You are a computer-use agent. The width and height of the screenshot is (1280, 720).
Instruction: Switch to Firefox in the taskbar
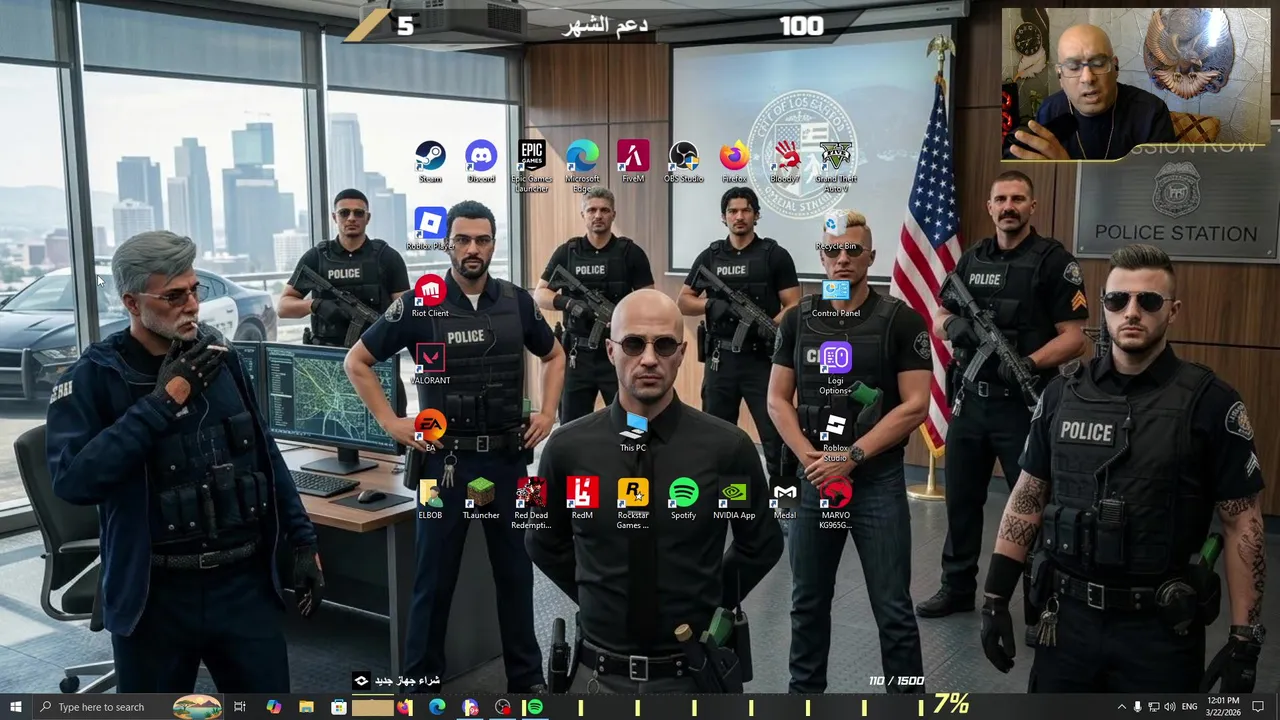[x=404, y=707]
